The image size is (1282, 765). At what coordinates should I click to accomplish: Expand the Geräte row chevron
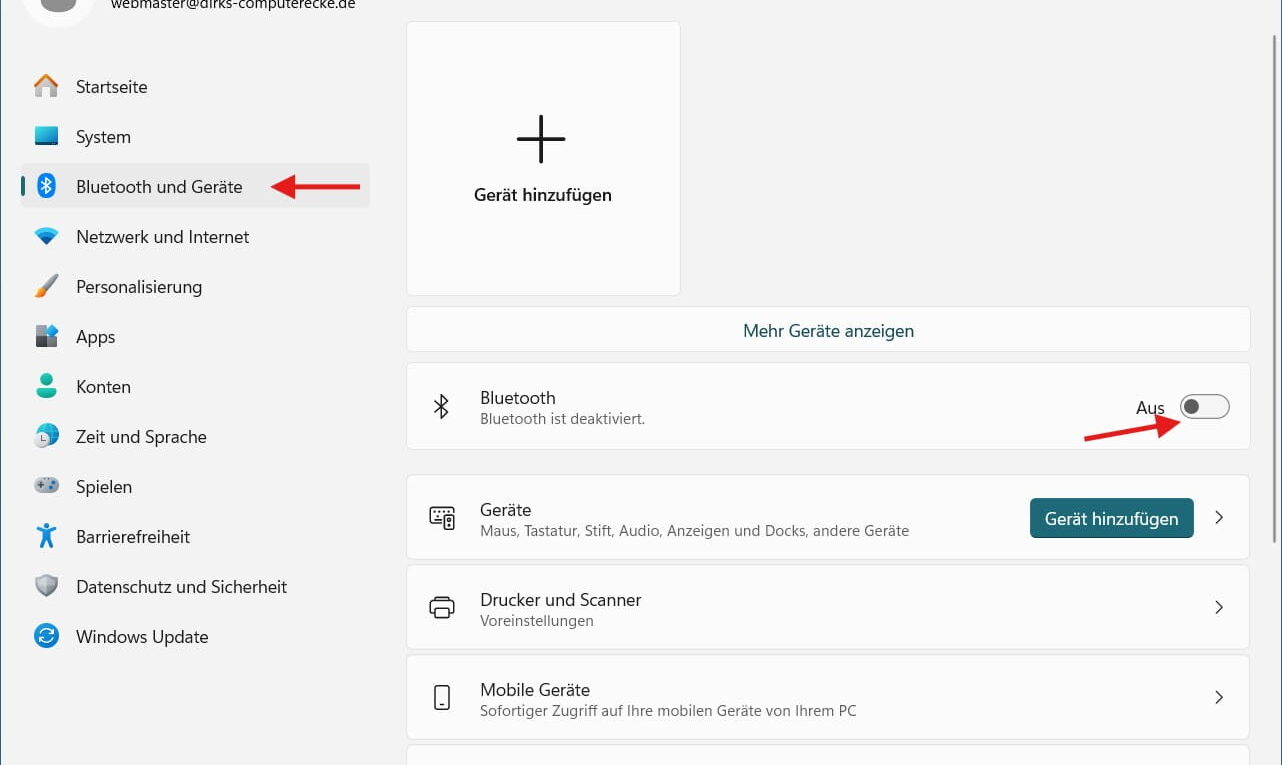pyautogui.click(x=1219, y=518)
